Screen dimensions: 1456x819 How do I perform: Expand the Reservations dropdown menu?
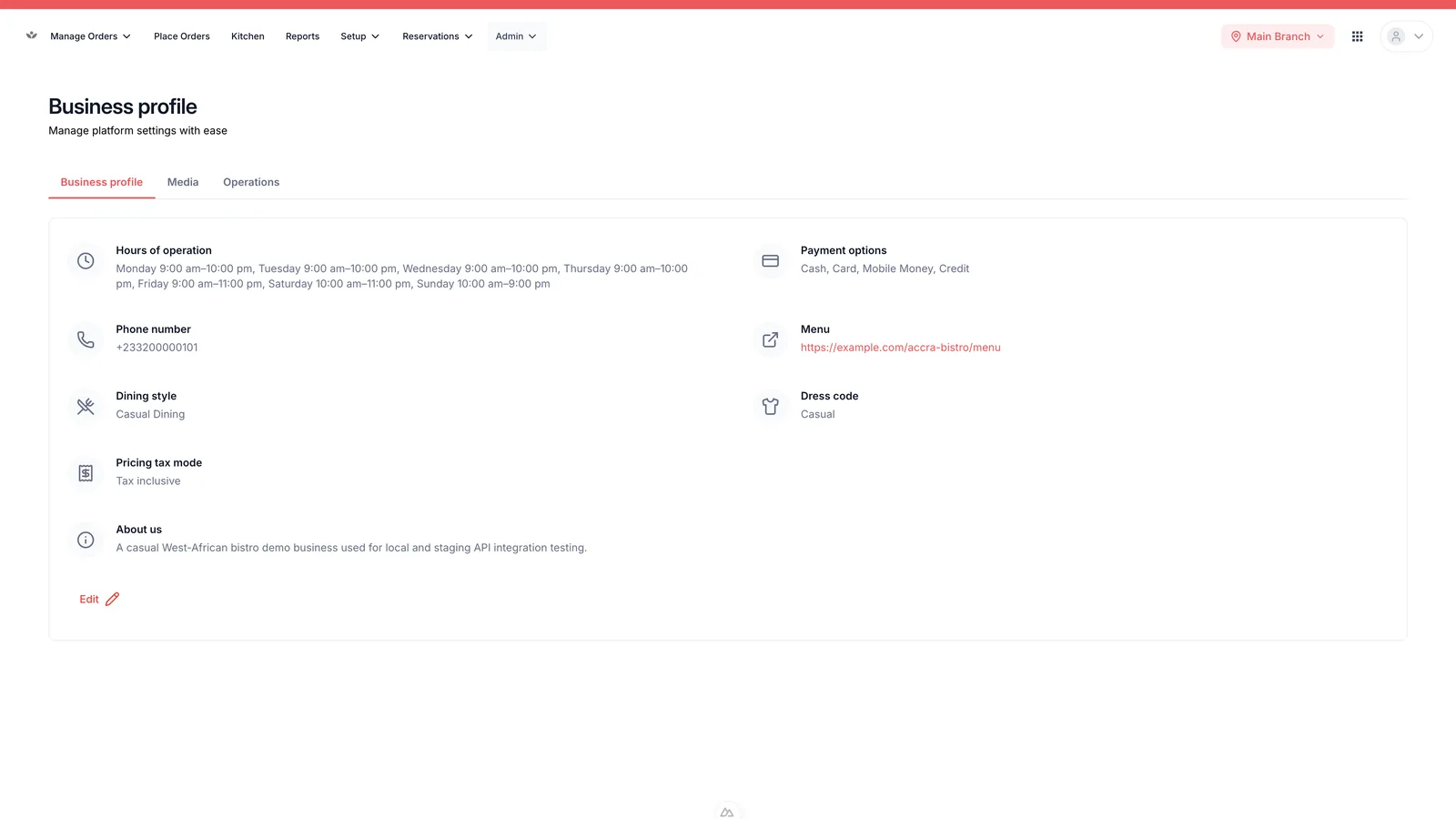coord(438,36)
